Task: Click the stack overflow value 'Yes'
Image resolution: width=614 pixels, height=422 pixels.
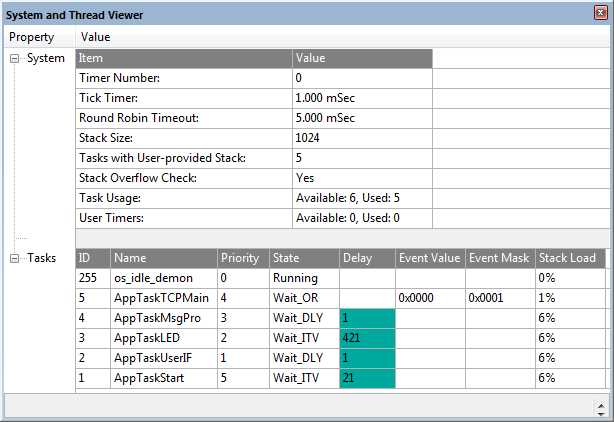Action: pos(305,178)
